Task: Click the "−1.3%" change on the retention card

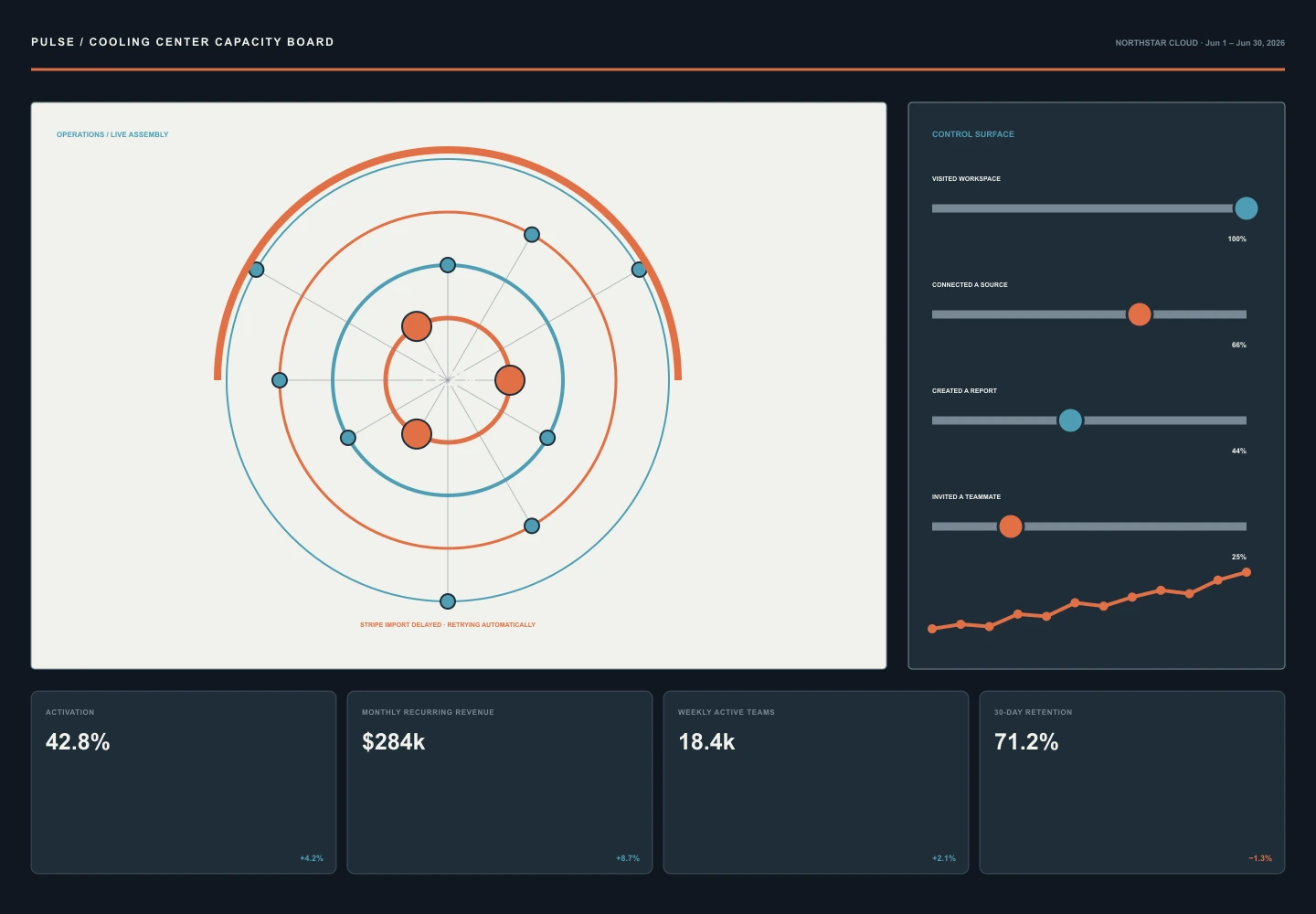Action: click(x=1260, y=858)
